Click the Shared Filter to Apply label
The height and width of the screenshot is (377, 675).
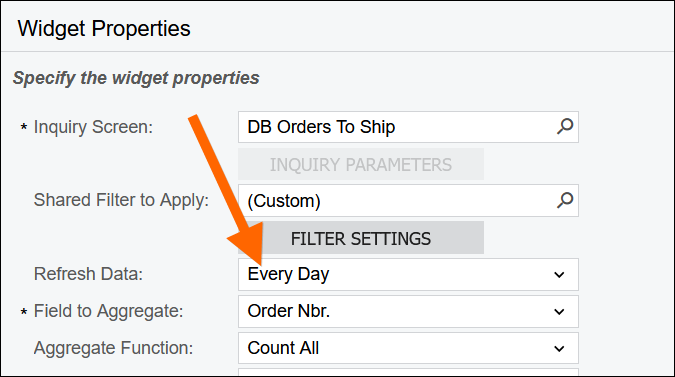coord(121,201)
